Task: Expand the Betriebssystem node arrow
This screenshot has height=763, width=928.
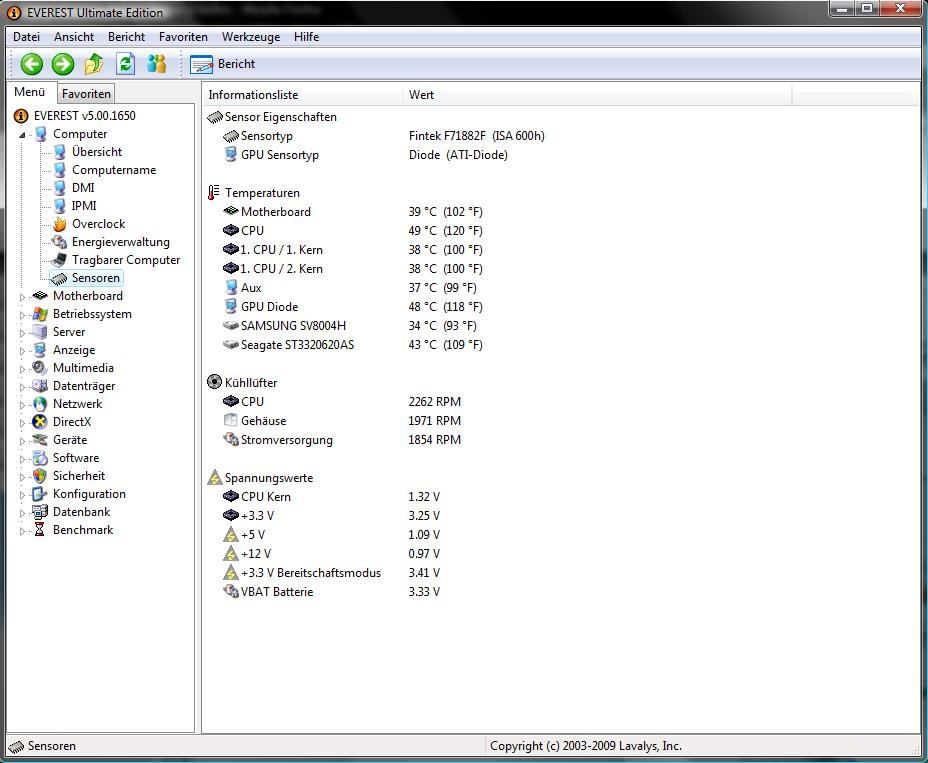Action: tap(22, 315)
